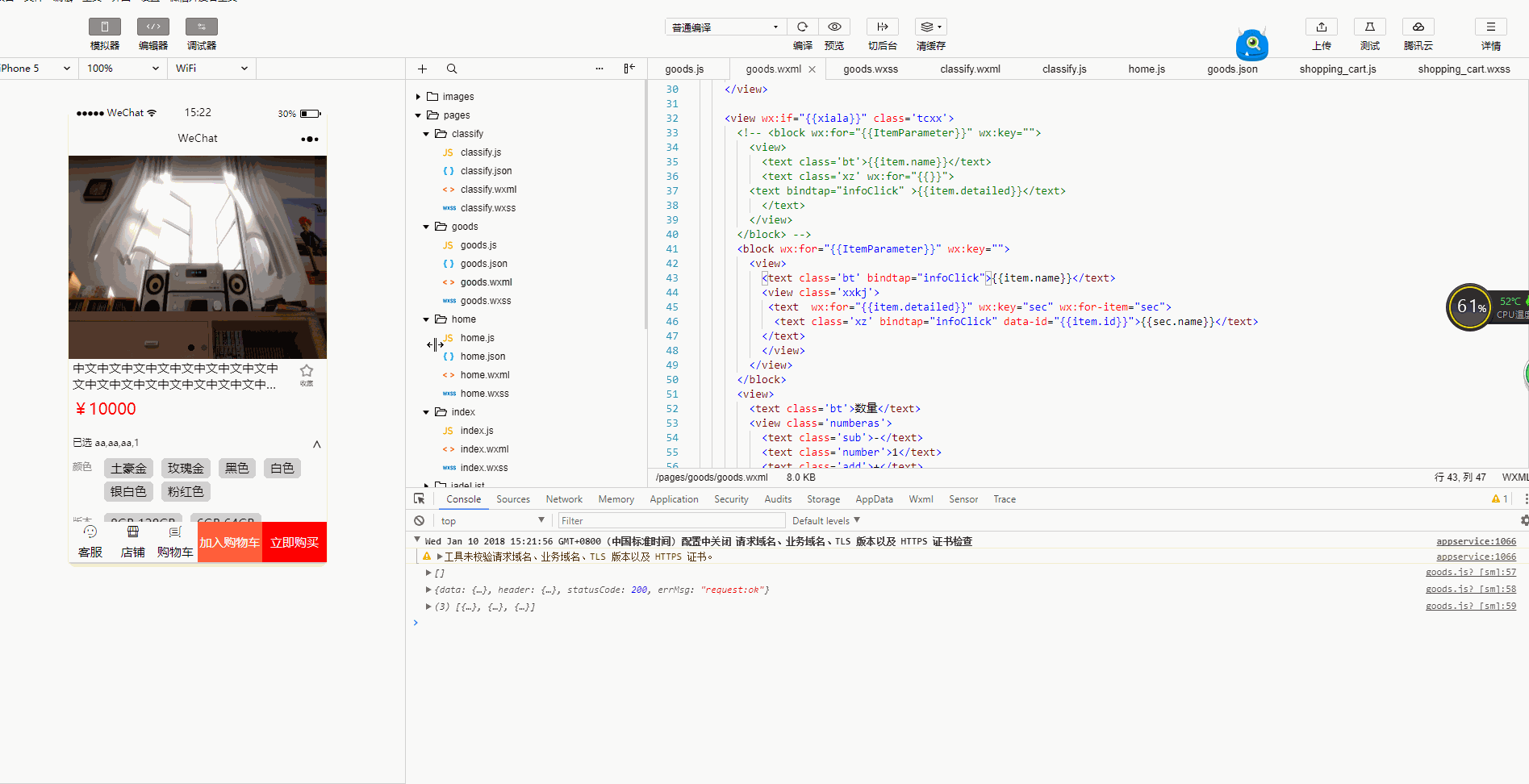Expand the (3) array console entry
This screenshot has height=784, width=1529.
428,607
